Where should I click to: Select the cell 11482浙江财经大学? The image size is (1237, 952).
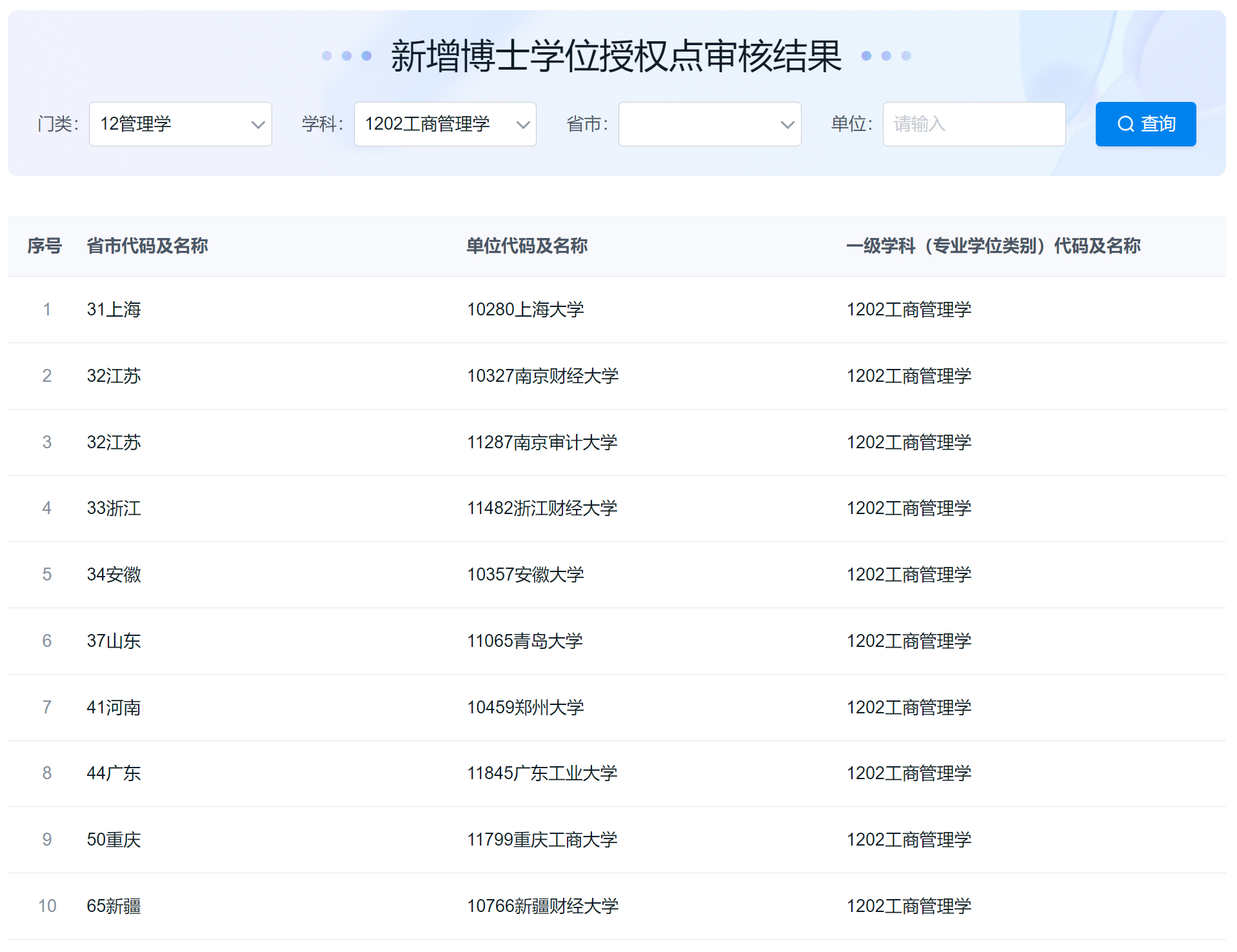coord(542,508)
